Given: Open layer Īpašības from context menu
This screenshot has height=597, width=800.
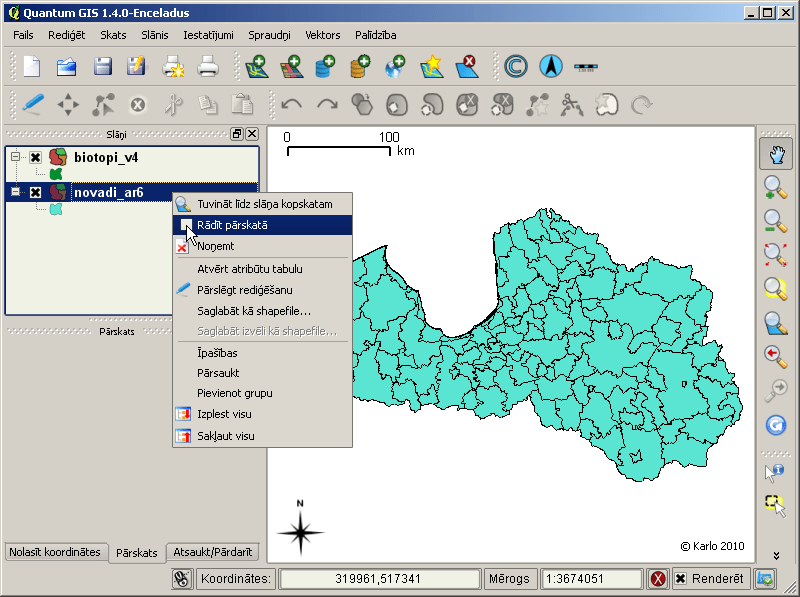Looking at the screenshot, I should 263,353.
